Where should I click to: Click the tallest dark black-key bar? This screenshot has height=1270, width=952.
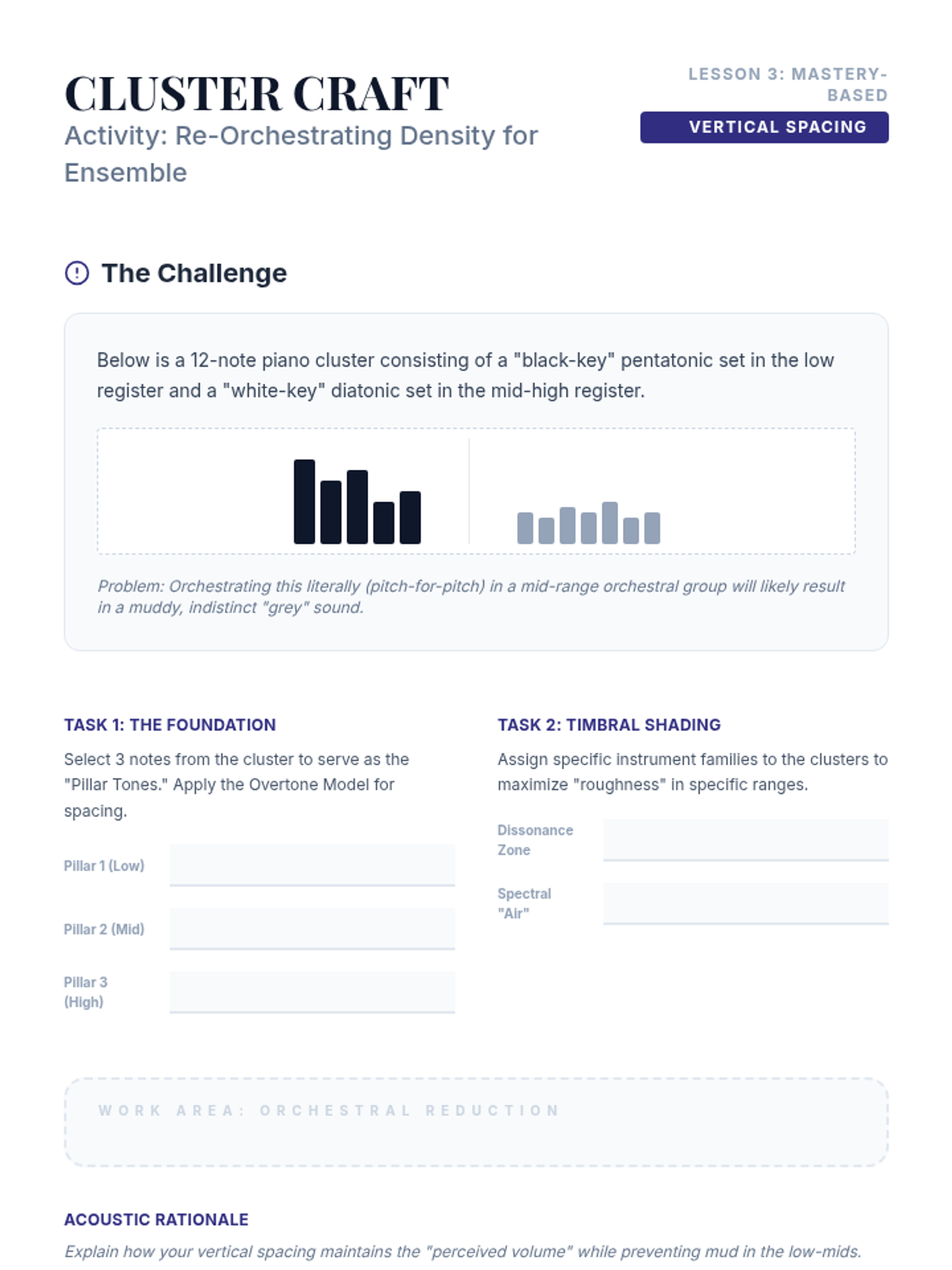[x=304, y=502]
